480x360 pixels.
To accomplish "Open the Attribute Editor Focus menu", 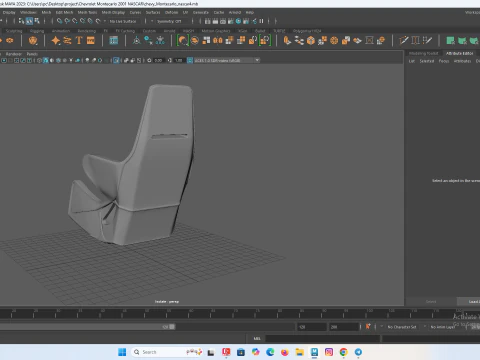I will coord(444,61).
